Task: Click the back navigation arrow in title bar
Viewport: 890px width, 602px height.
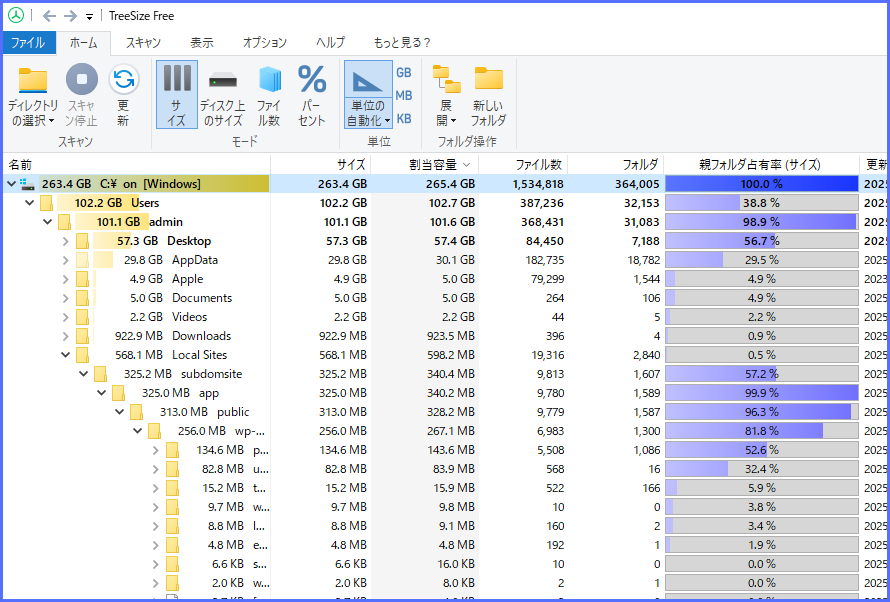Action: point(49,16)
